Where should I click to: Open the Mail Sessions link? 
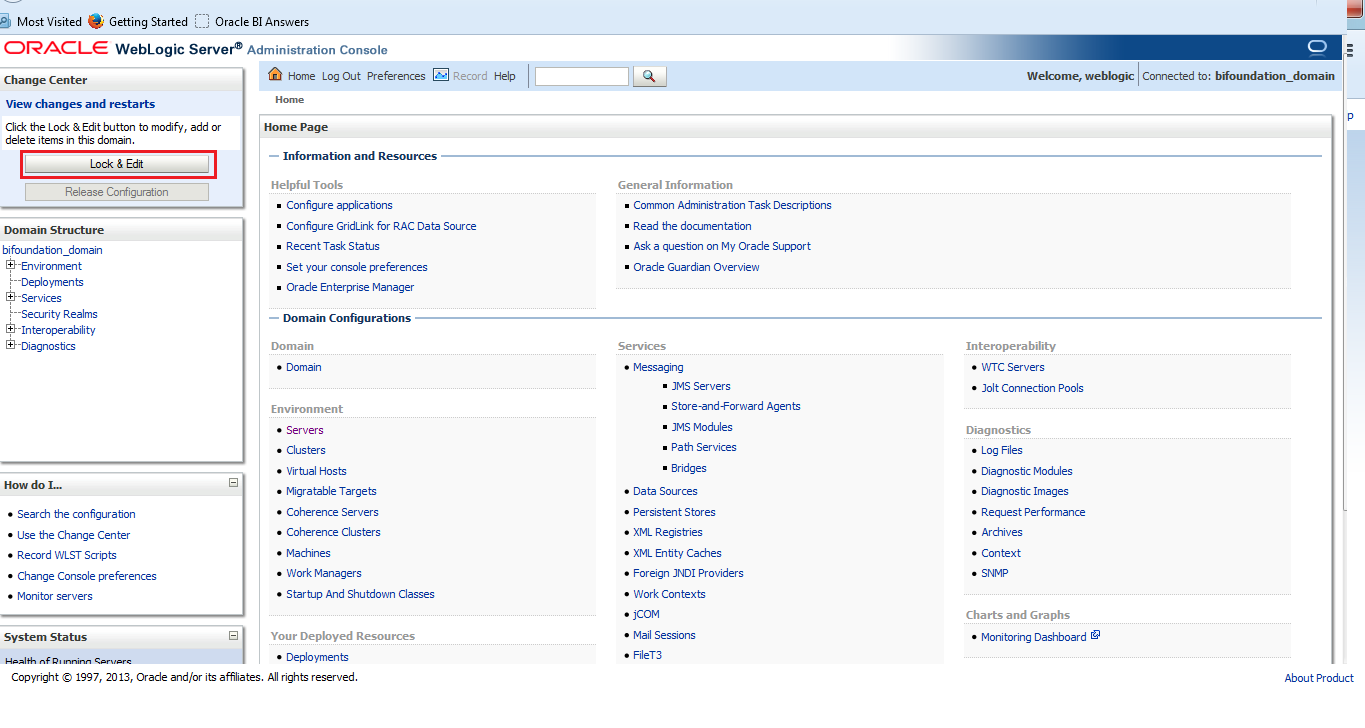[664, 635]
